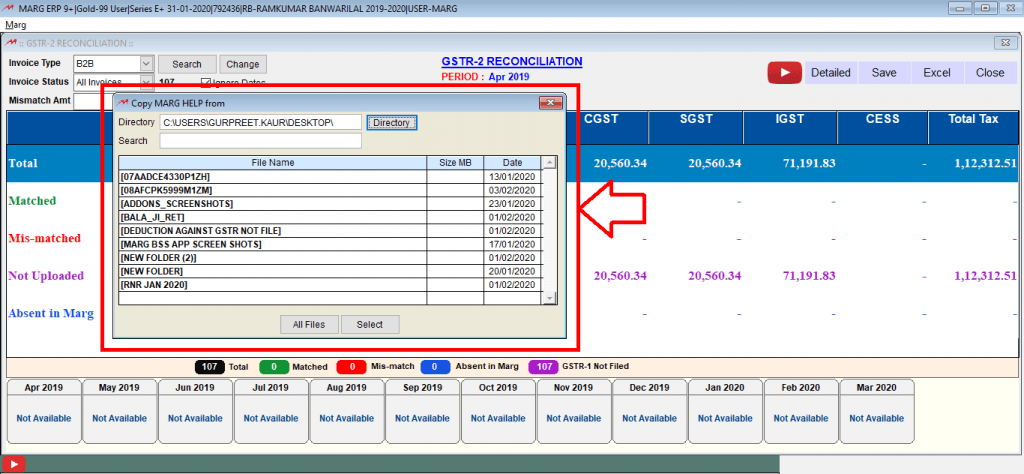The image size is (1024, 474).
Task: Click the Save button
Action: point(884,72)
